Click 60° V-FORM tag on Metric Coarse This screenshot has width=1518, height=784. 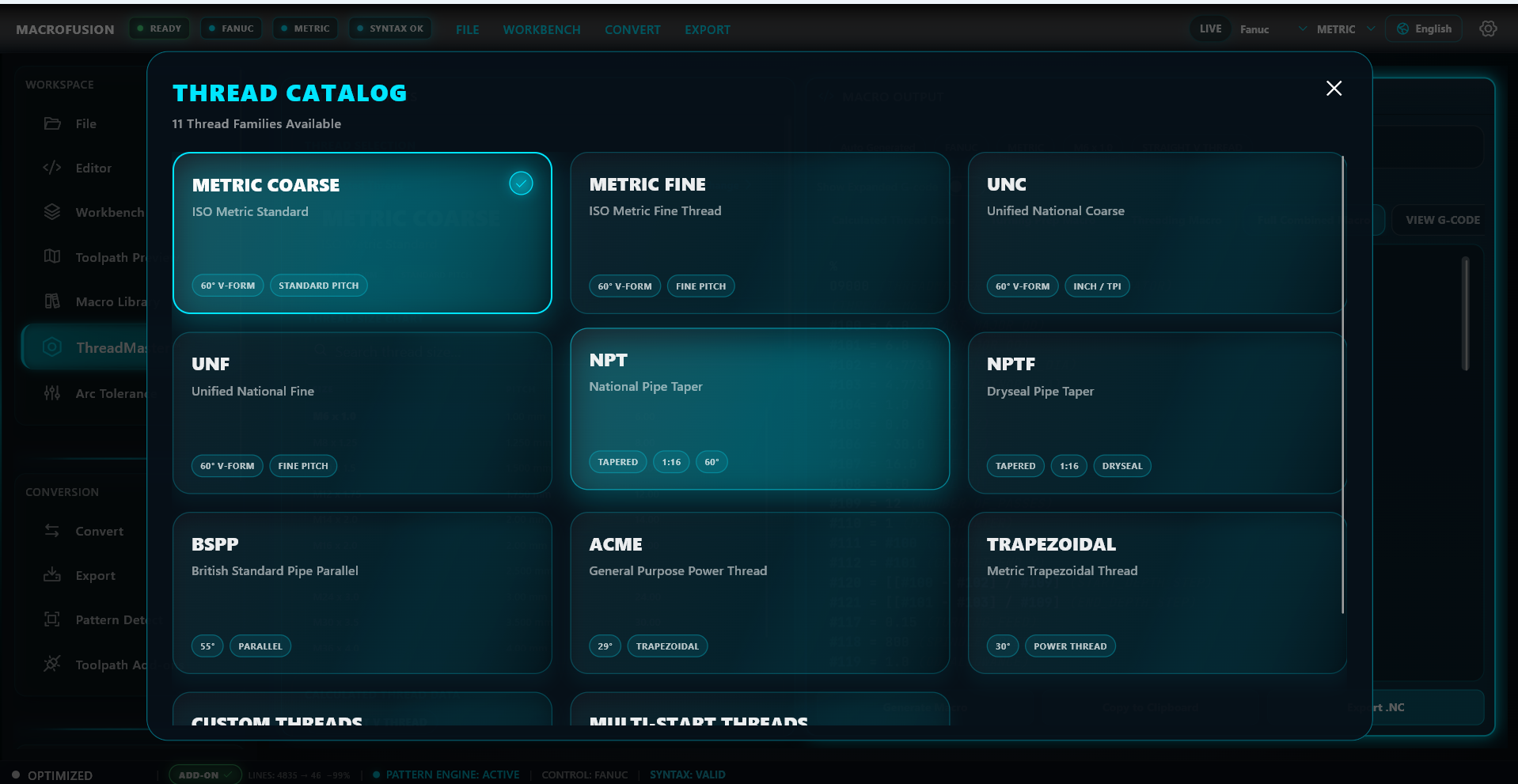click(228, 286)
